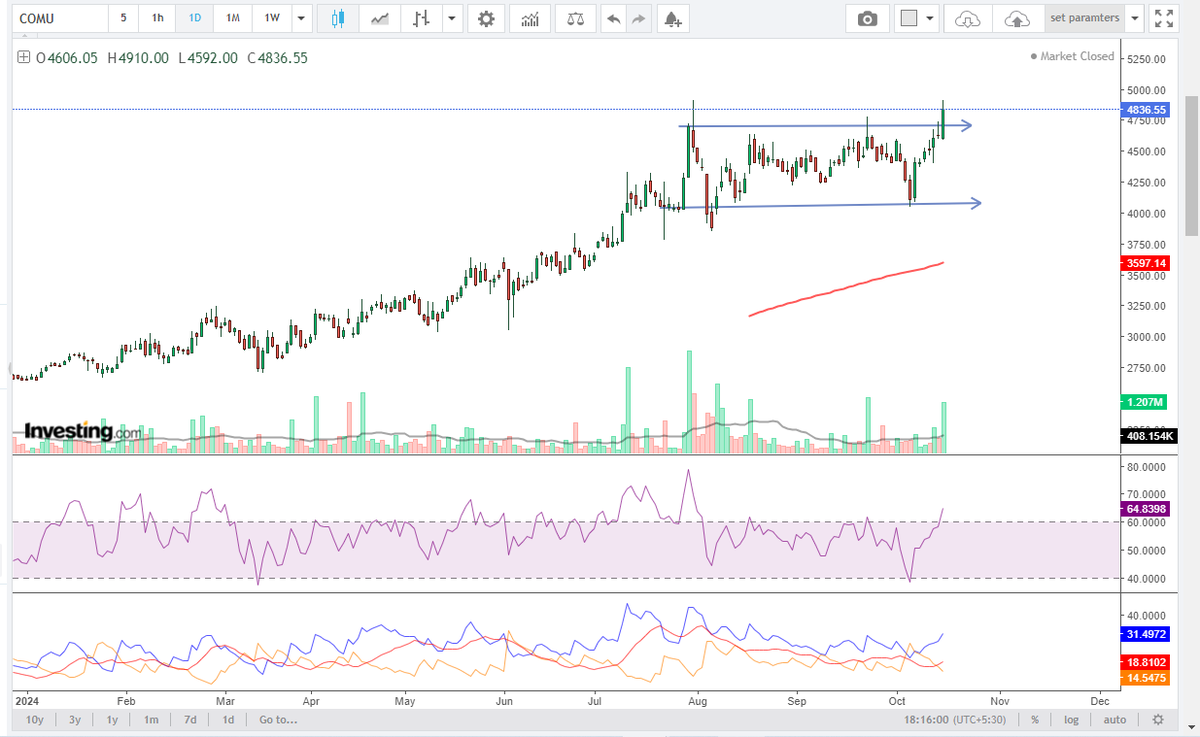Click the orange 14.5475 indicator label
1200x737 pixels.
pos(1146,678)
